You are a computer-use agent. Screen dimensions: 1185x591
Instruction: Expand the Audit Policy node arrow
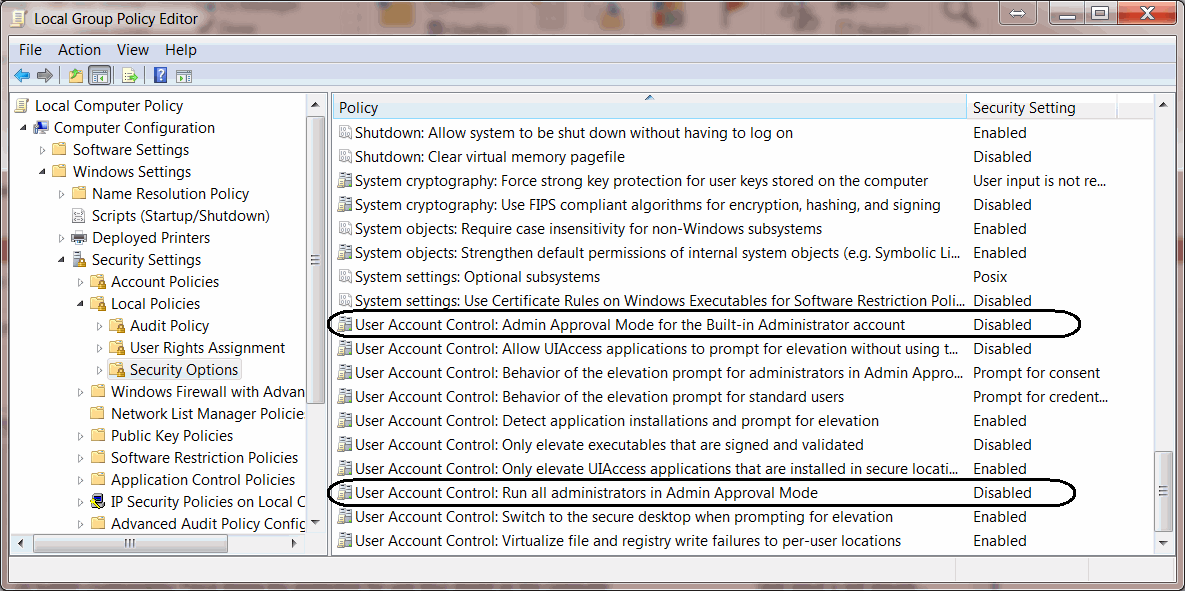(x=99, y=326)
